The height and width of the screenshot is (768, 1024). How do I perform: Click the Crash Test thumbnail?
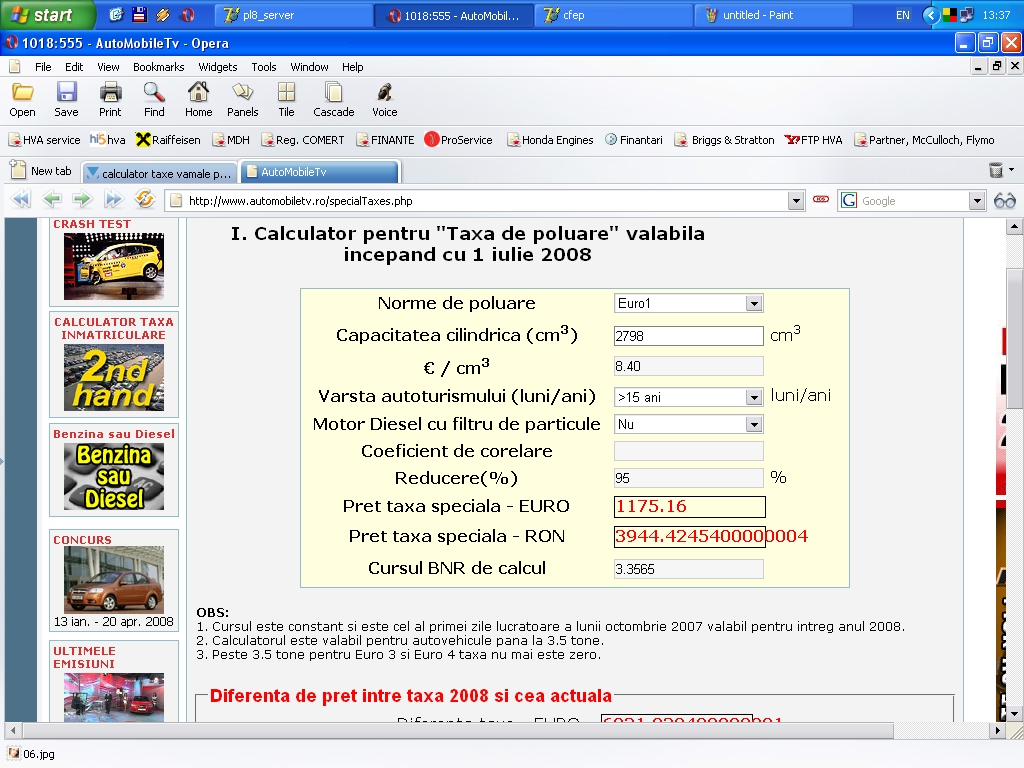click(114, 266)
